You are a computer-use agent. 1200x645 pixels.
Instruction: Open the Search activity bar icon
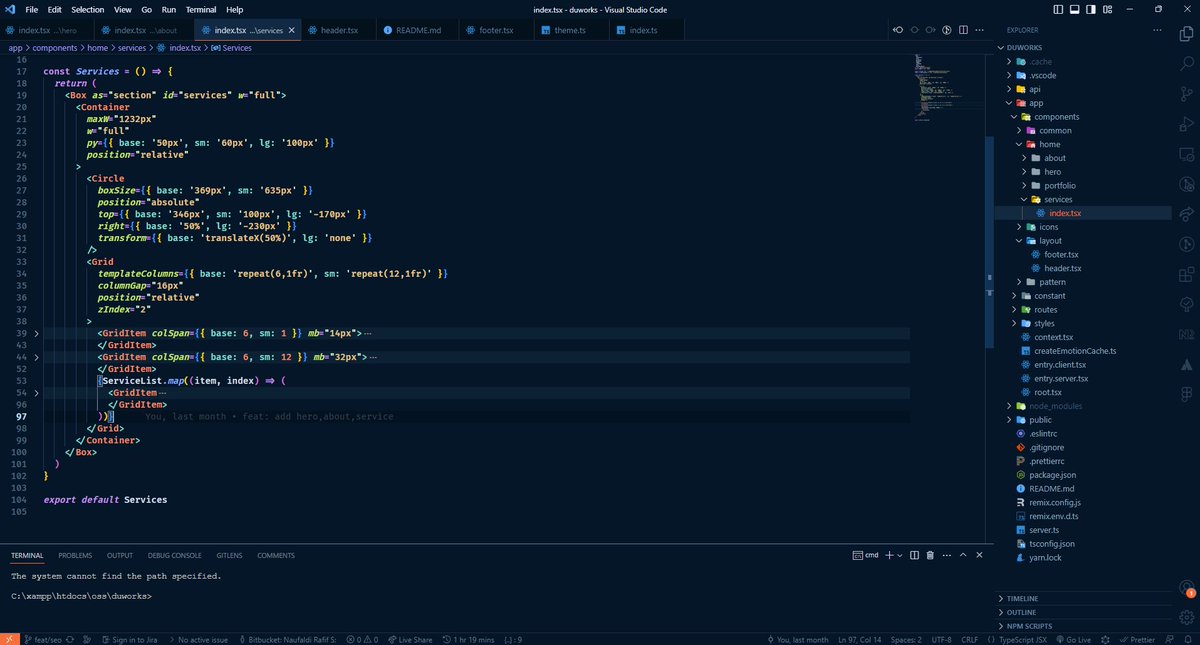click(1187, 62)
